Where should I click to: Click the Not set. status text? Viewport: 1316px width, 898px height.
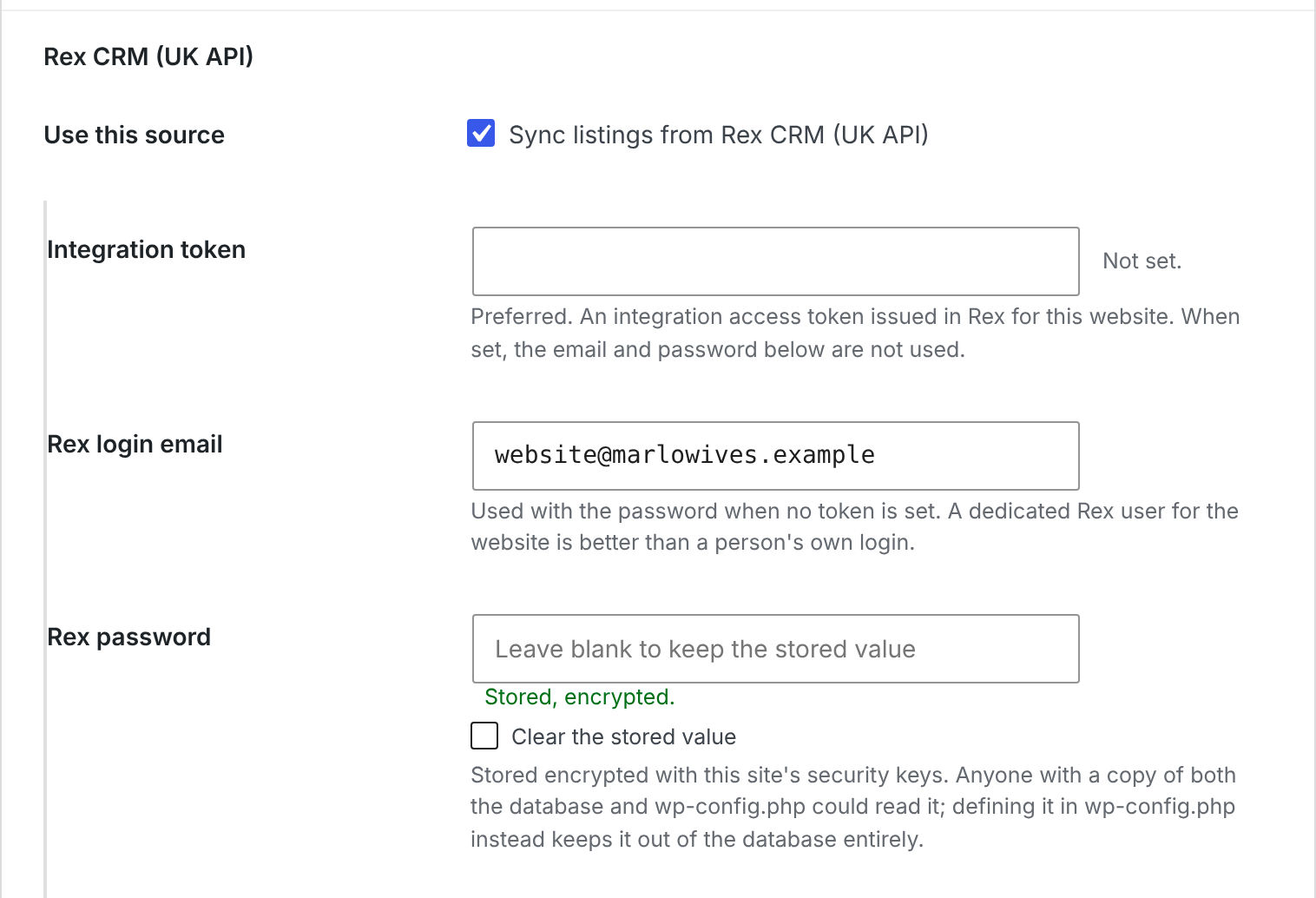(x=1142, y=261)
